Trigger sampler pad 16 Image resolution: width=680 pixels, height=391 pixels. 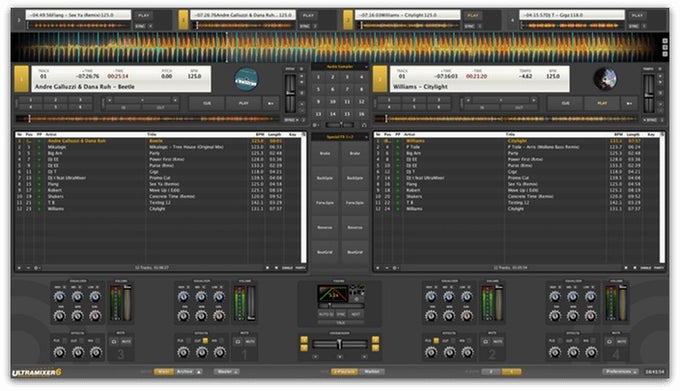pyautogui.click(x=361, y=114)
